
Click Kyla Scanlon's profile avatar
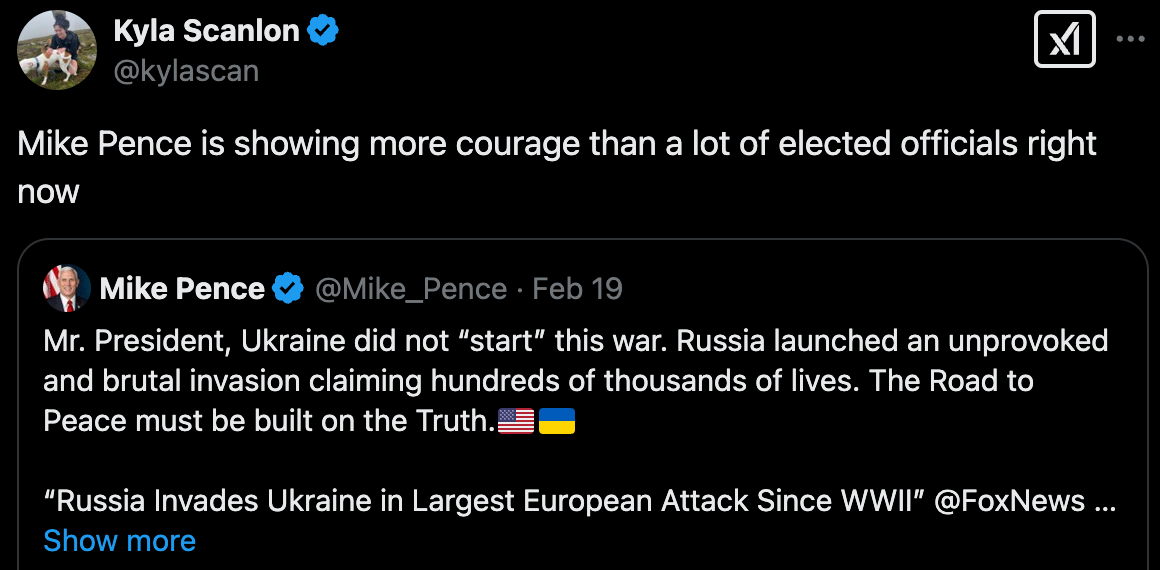coord(57,50)
